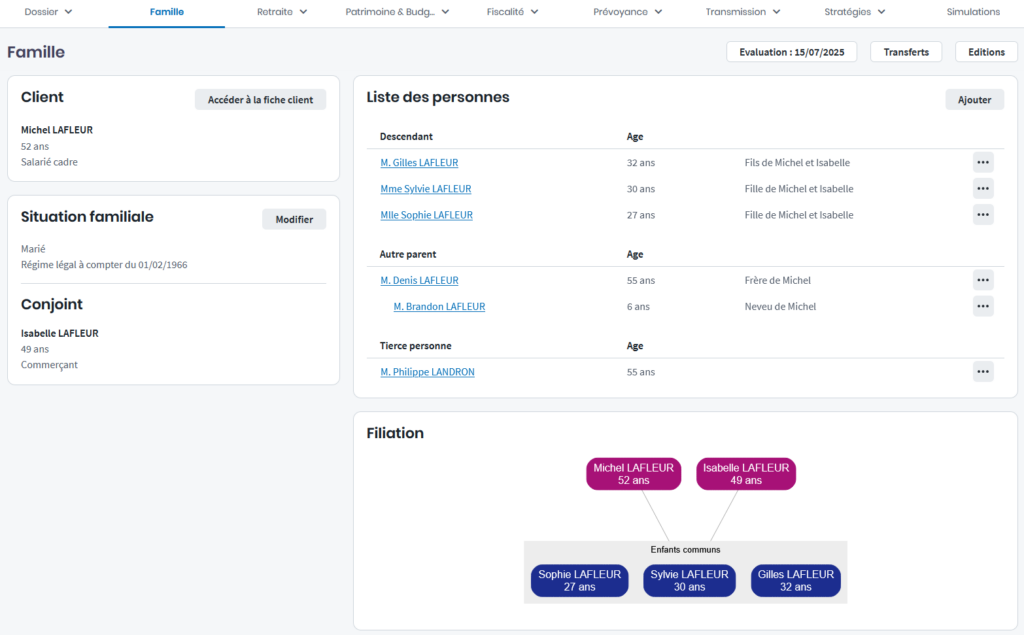The width and height of the screenshot is (1024, 635).
Task: Add a person with Ajouter button
Action: pos(974,99)
